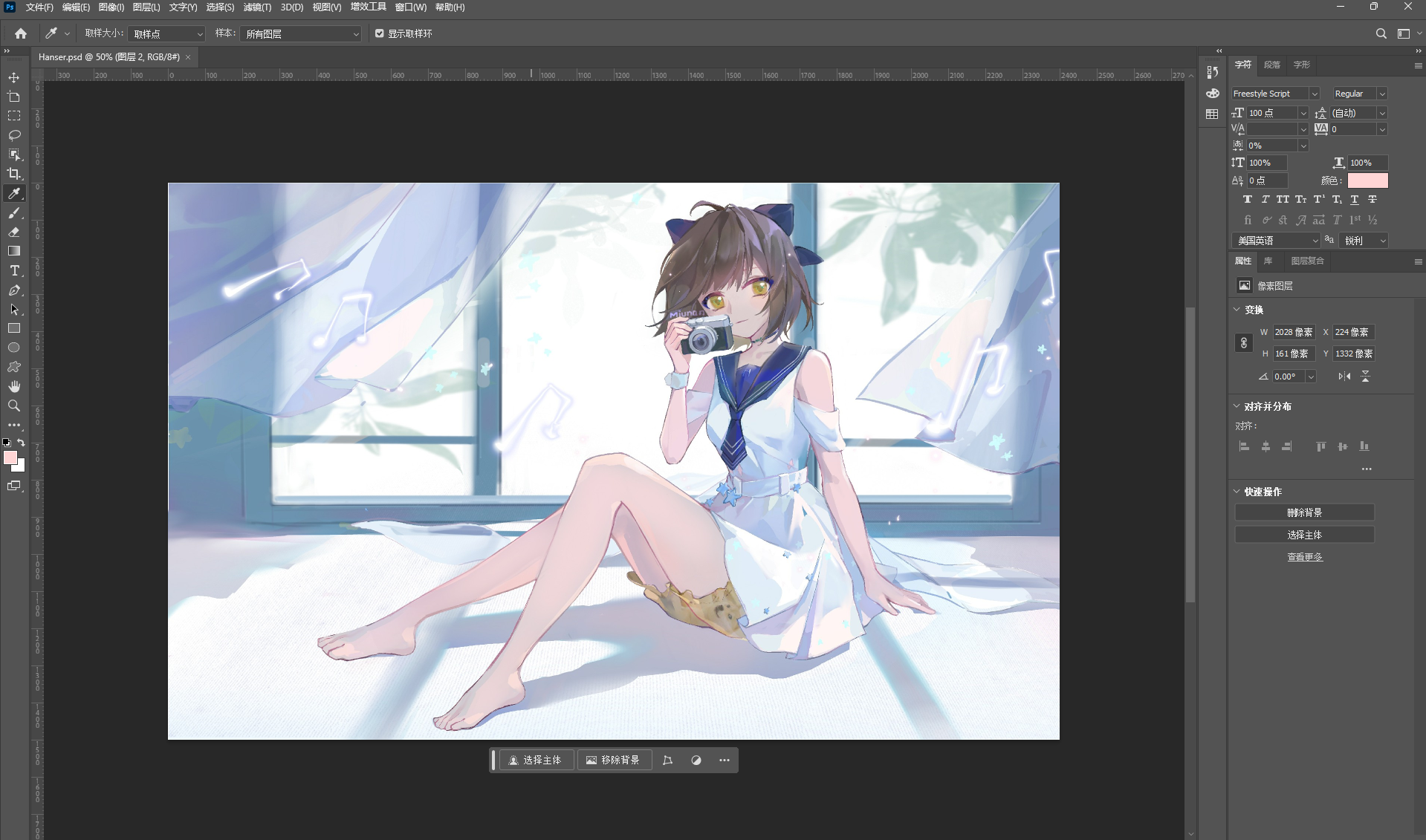Image resolution: width=1426 pixels, height=840 pixels.
Task: Open the sample layers dropdown
Action: tap(300, 34)
